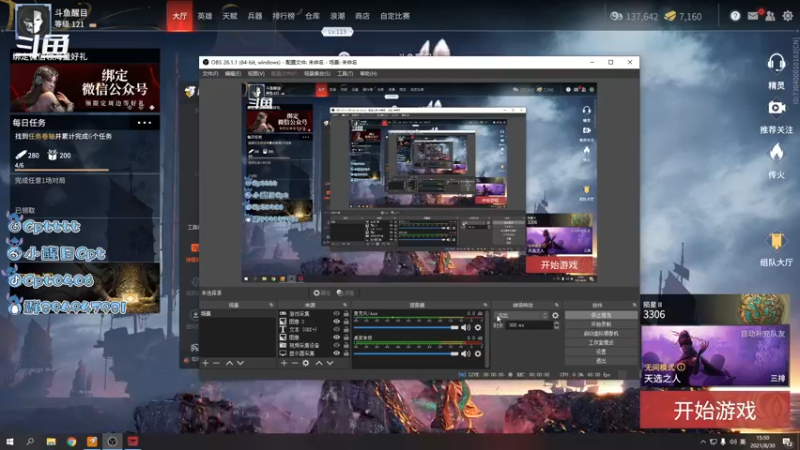The width and height of the screenshot is (800, 450).
Task: Open transition properties gear beside 淡出
Action: (555, 316)
